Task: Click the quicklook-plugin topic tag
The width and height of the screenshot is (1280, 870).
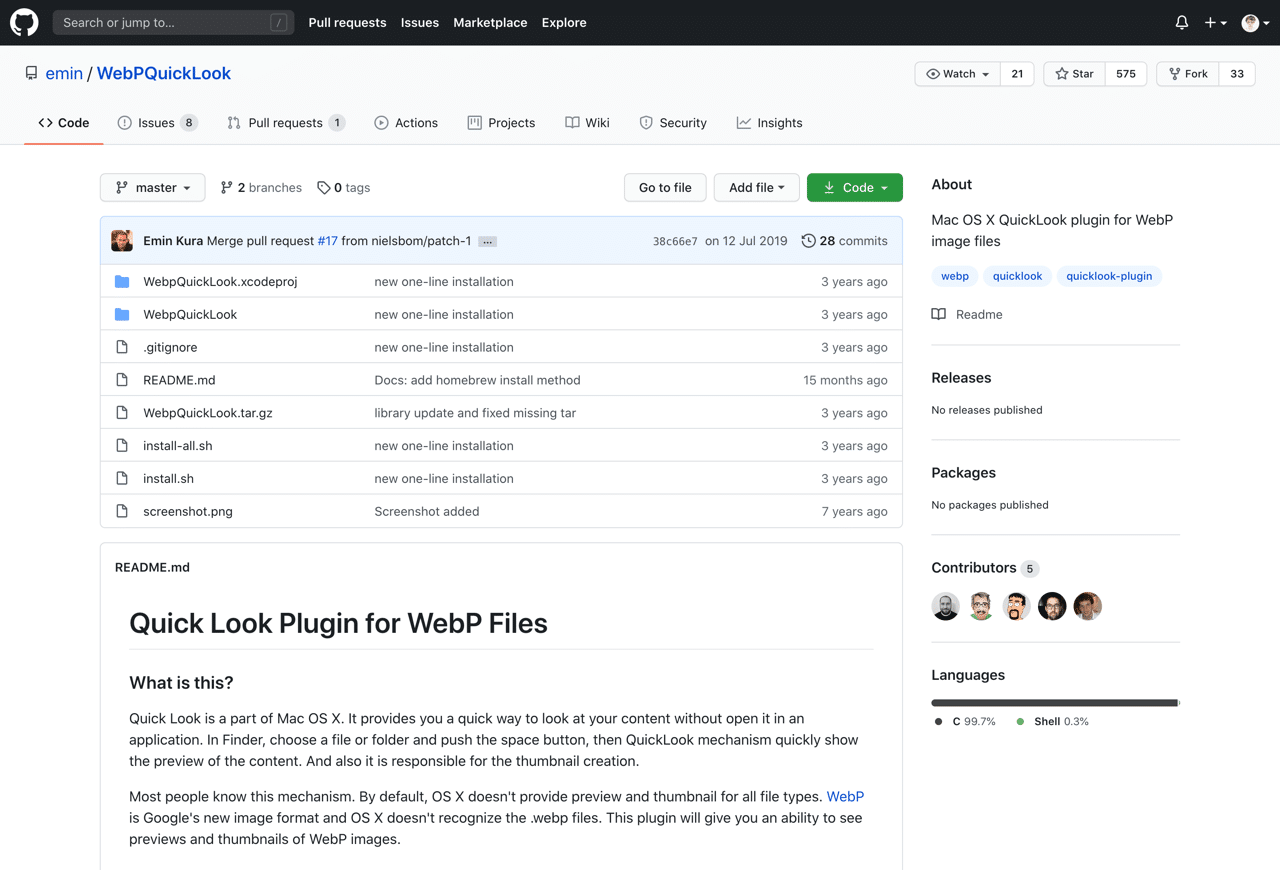Action: (1109, 276)
